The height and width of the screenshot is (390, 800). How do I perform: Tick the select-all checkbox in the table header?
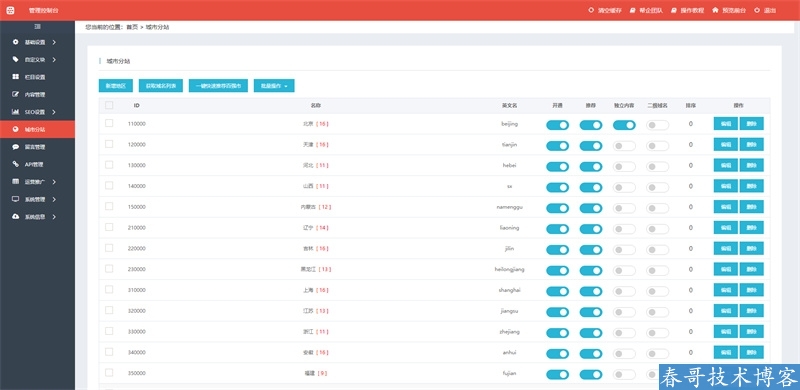pos(109,105)
